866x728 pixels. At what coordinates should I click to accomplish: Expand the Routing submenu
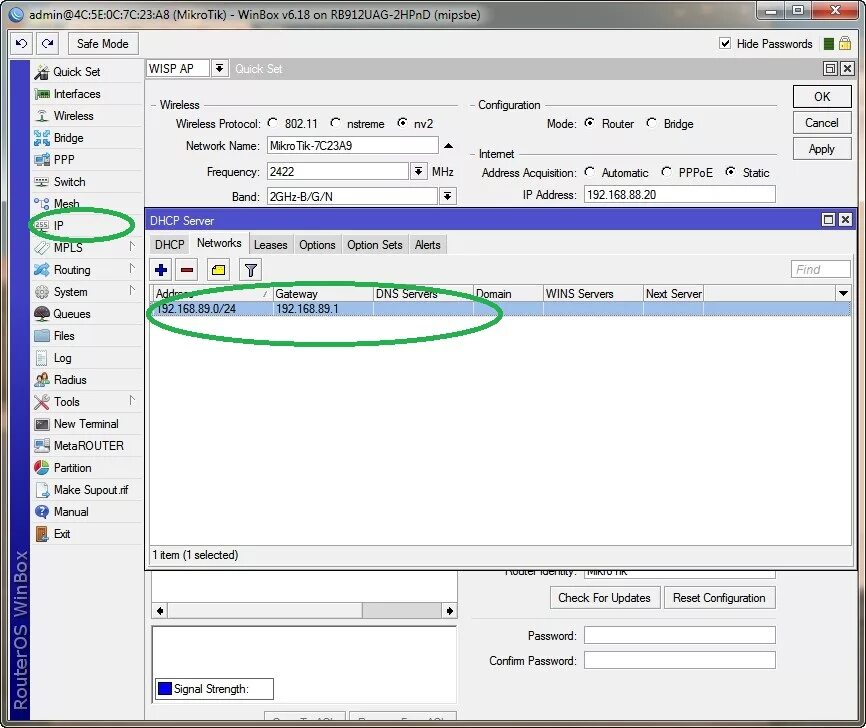click(131, 268)
